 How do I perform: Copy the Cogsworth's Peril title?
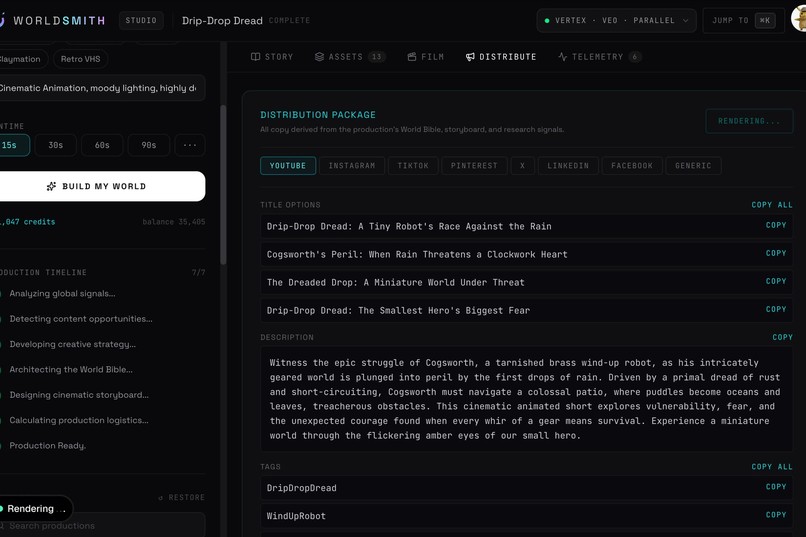(x=776, y=253)
